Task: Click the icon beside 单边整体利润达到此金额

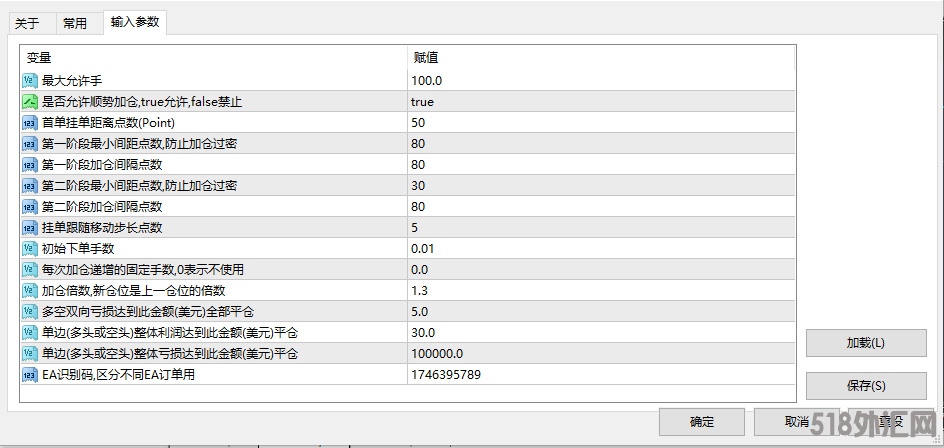Action: [30, 332]
